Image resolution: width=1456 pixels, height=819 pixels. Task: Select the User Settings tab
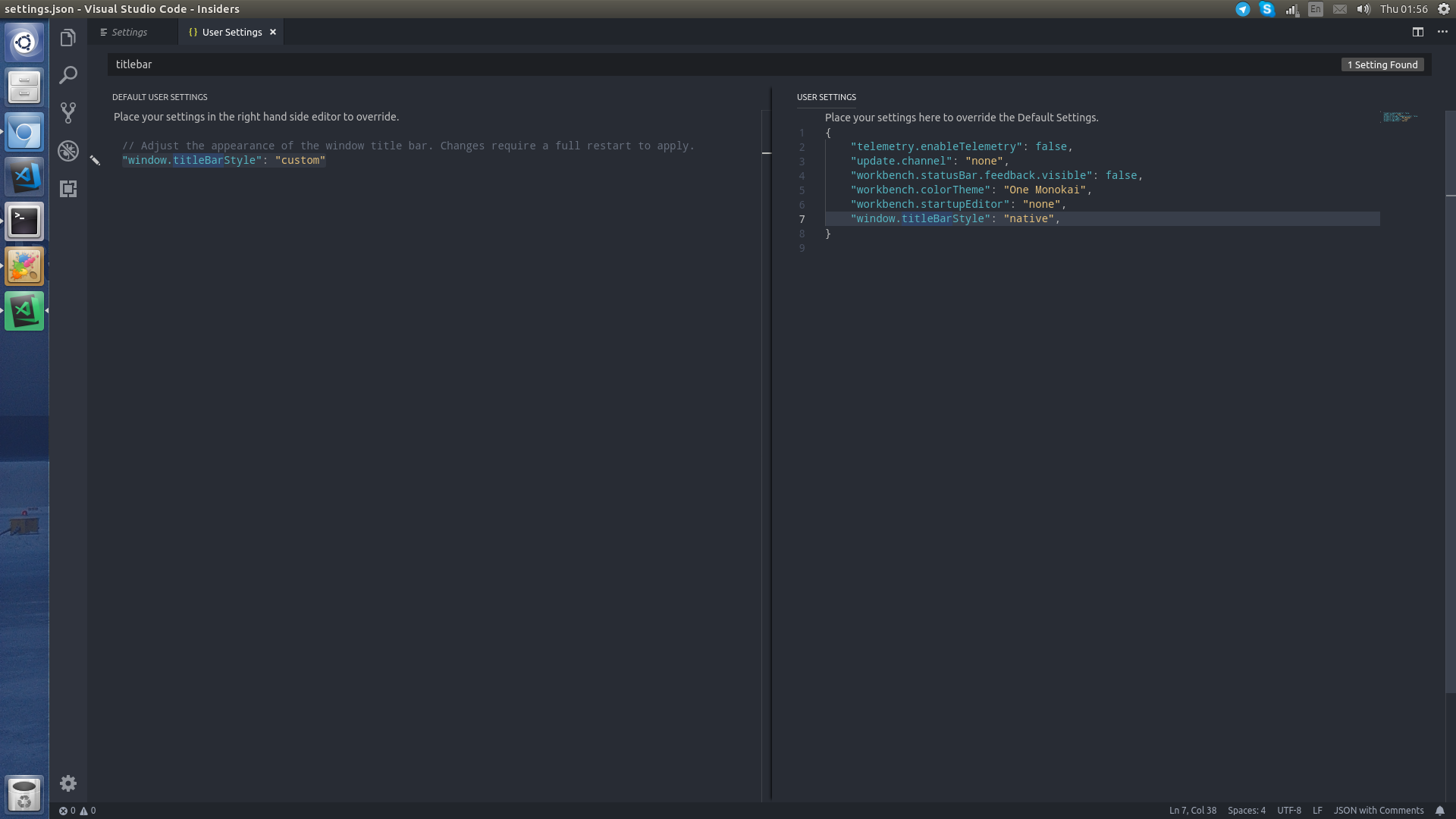pos(230,32)
